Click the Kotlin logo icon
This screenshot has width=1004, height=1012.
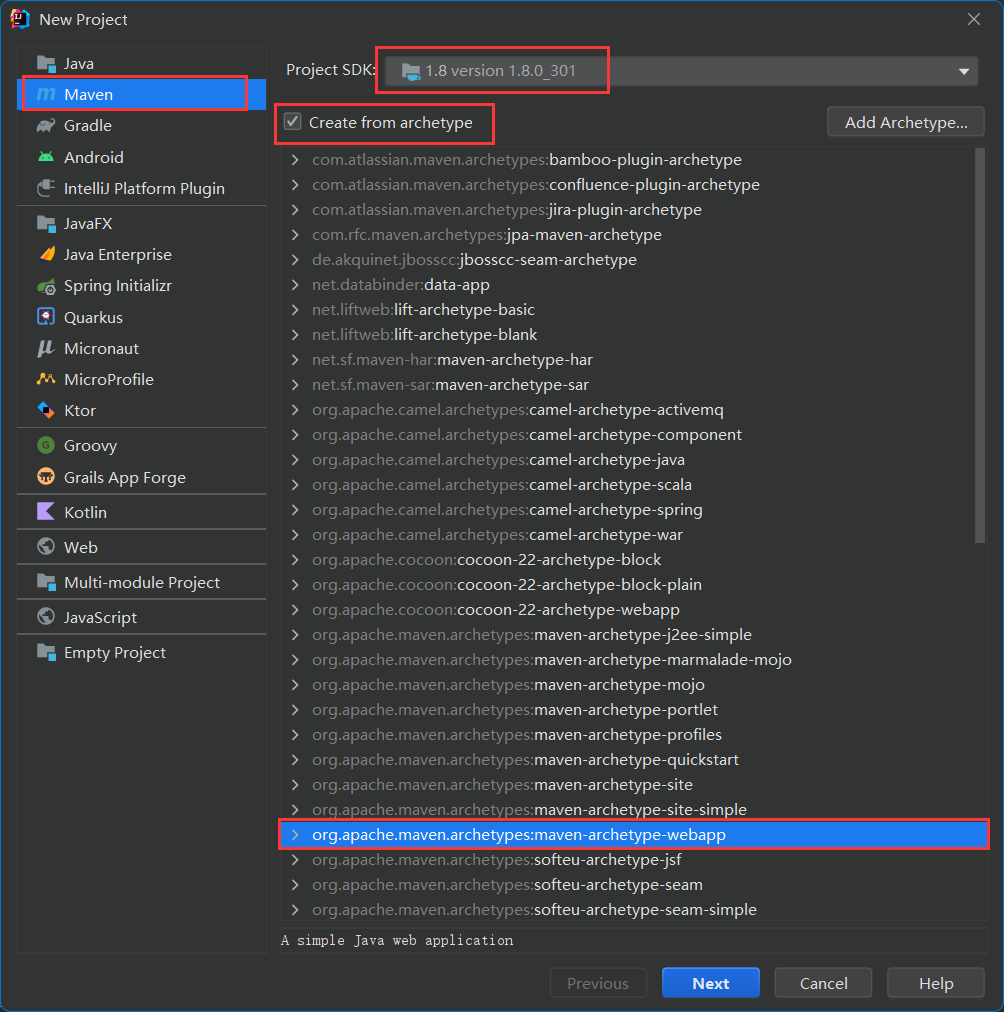(46, 512)
